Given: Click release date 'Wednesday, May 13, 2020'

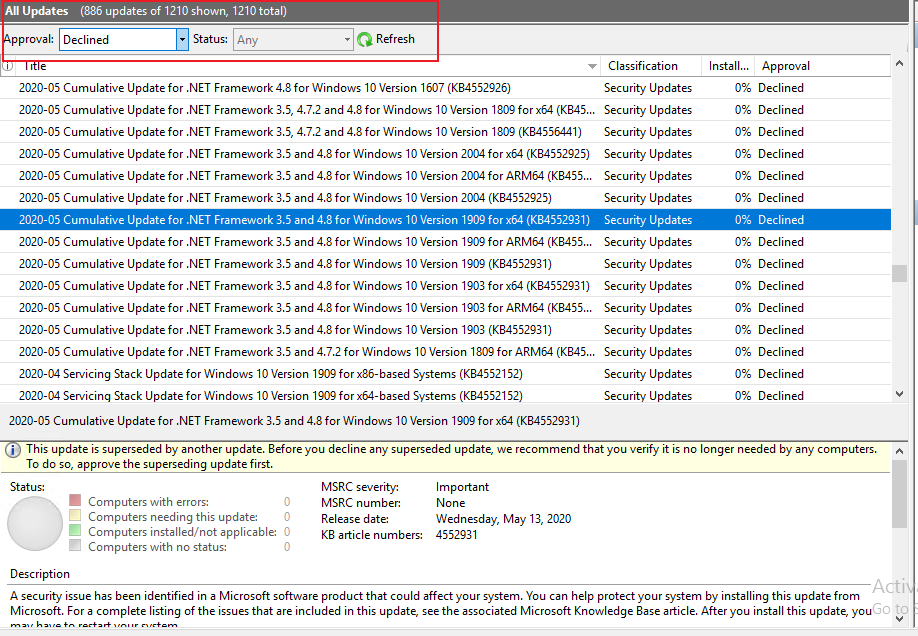Looking at the screenshot, I should 503,519.
